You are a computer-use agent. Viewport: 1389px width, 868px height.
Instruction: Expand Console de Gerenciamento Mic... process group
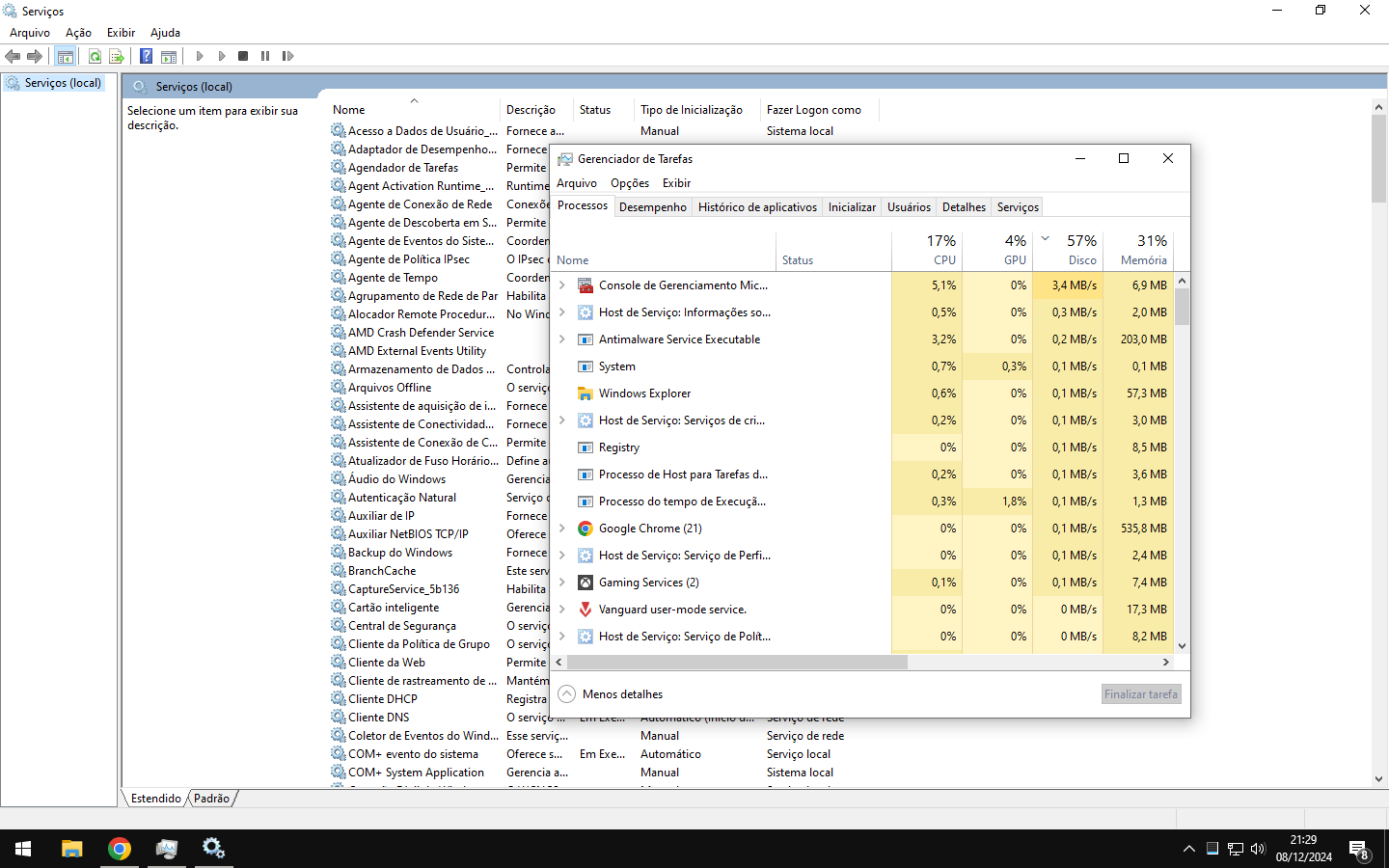point(562,285)
